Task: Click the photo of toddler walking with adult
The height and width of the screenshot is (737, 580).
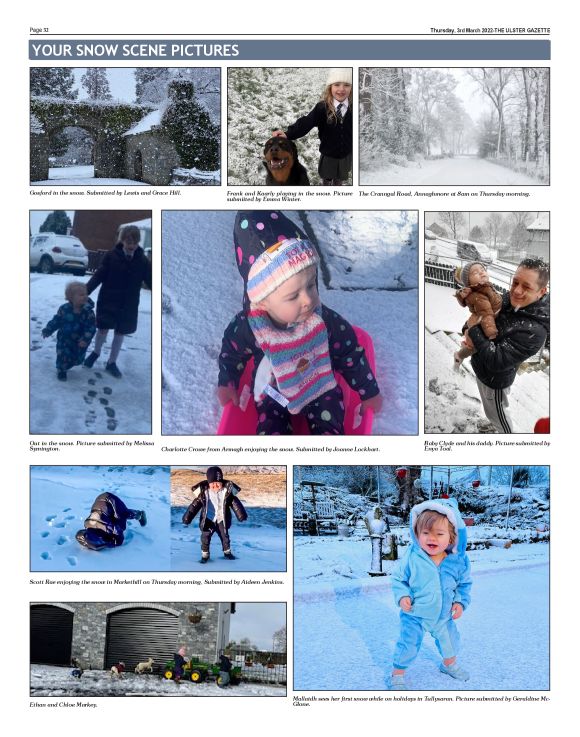Action: [x=91, y=322]
